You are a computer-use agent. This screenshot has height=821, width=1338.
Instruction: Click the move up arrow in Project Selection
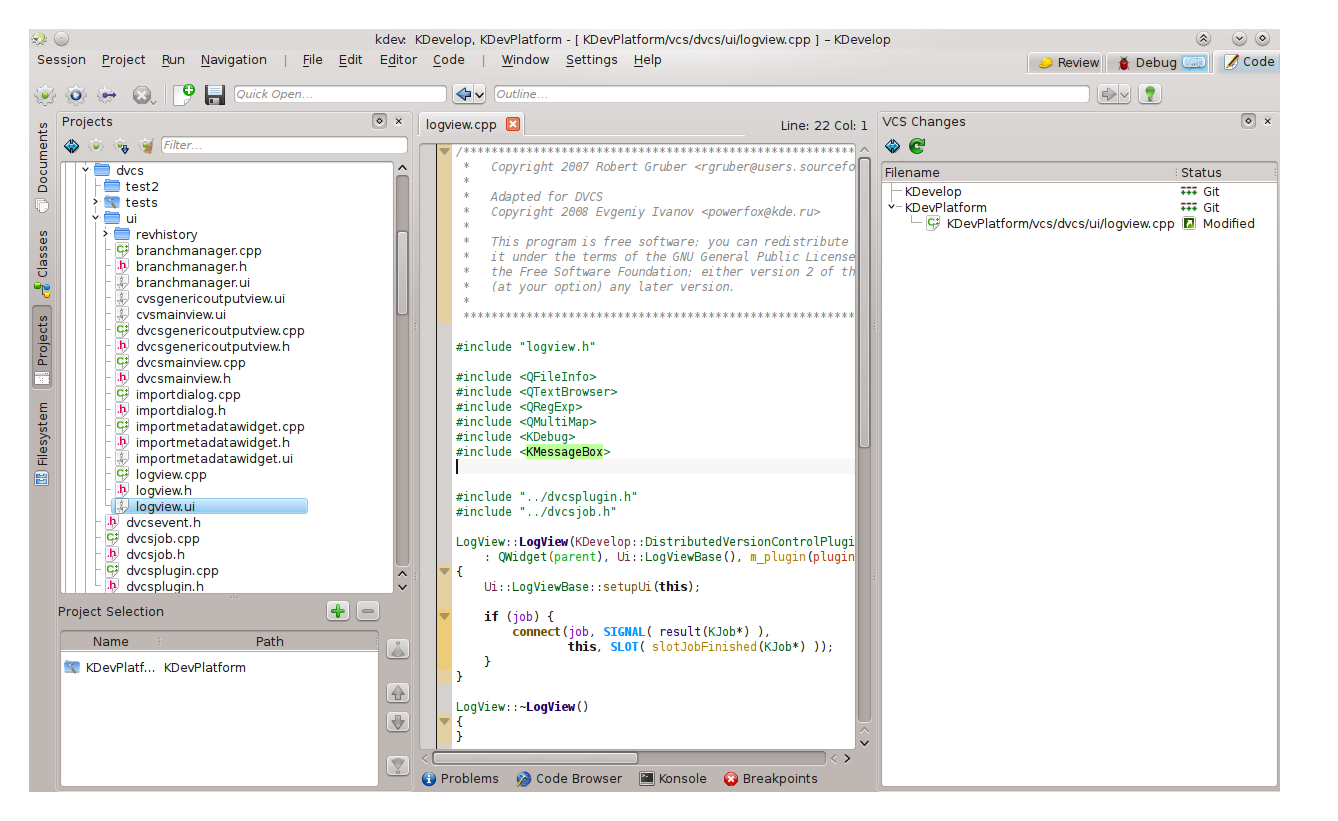point(398,692)
